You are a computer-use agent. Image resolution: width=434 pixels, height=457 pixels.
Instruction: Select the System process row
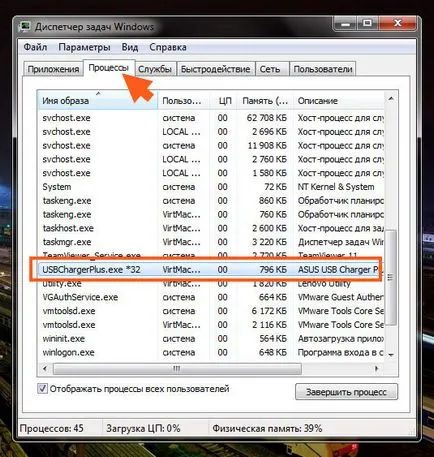coord(211,187)
